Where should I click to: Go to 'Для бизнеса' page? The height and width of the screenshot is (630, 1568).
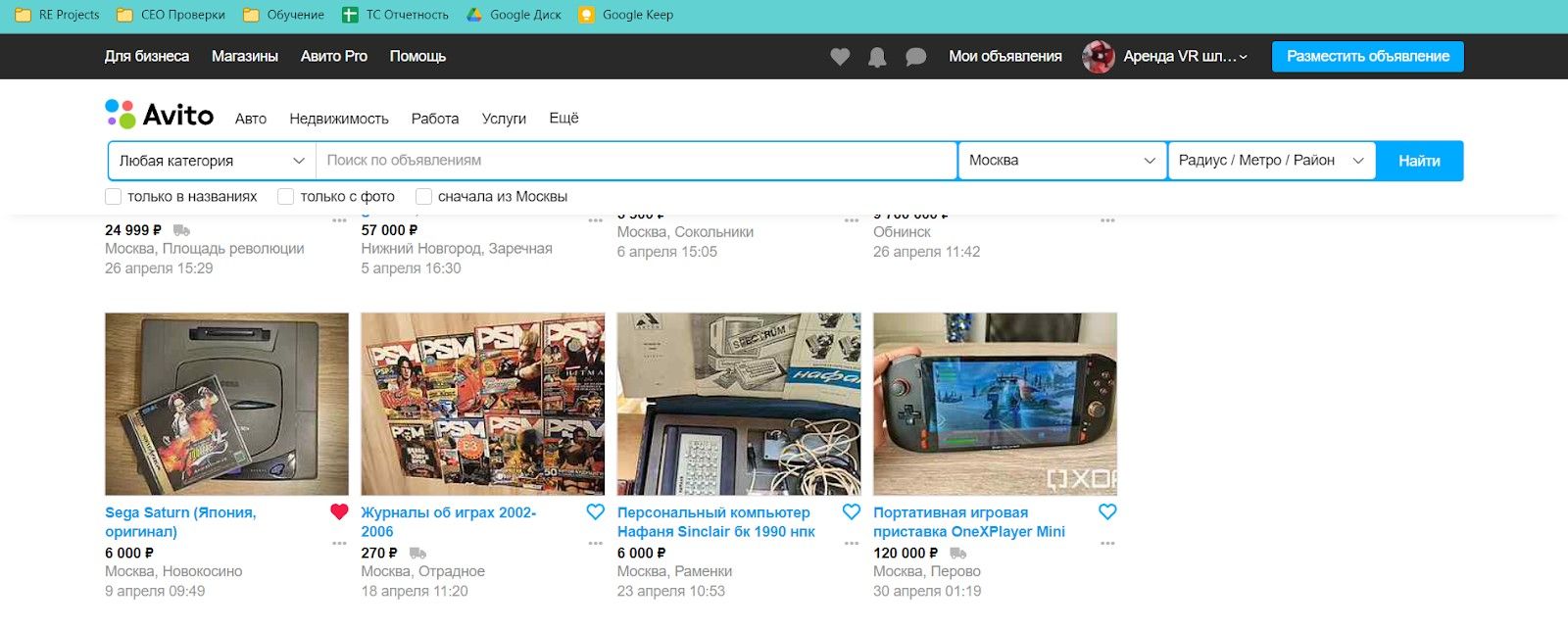(x=147, y=57)
